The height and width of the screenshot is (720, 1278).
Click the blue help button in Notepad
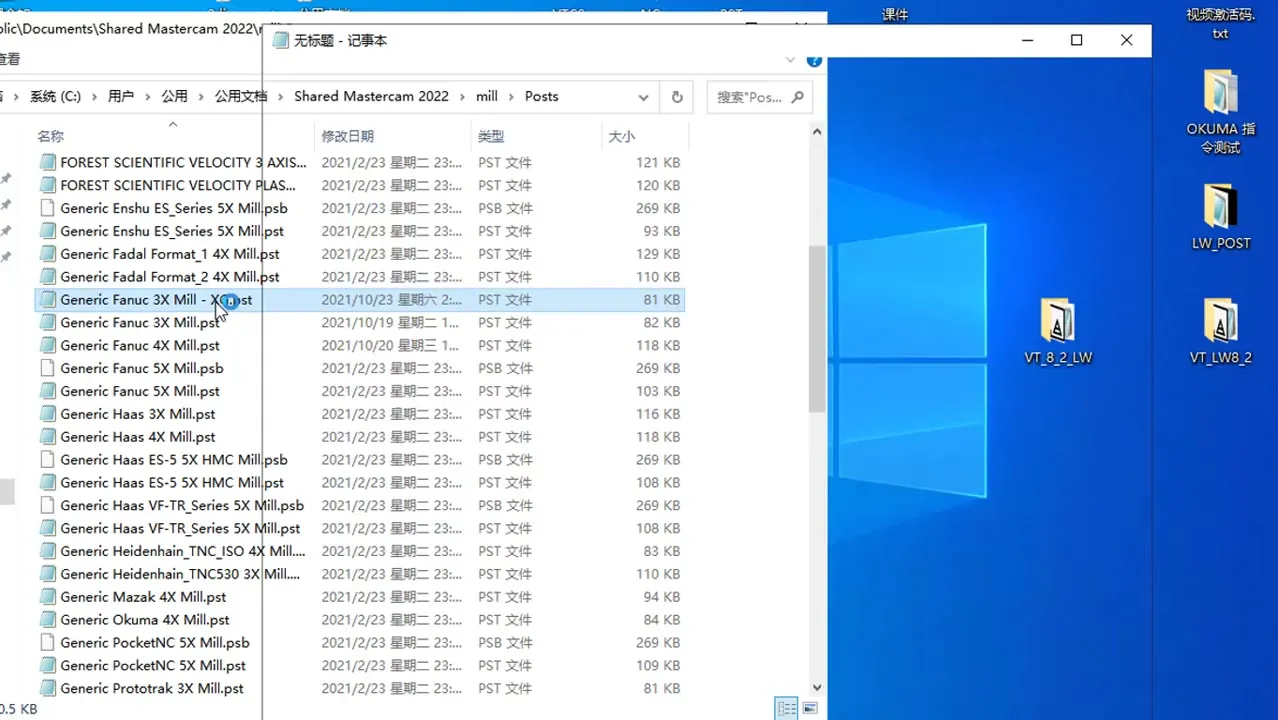[814, 60]
